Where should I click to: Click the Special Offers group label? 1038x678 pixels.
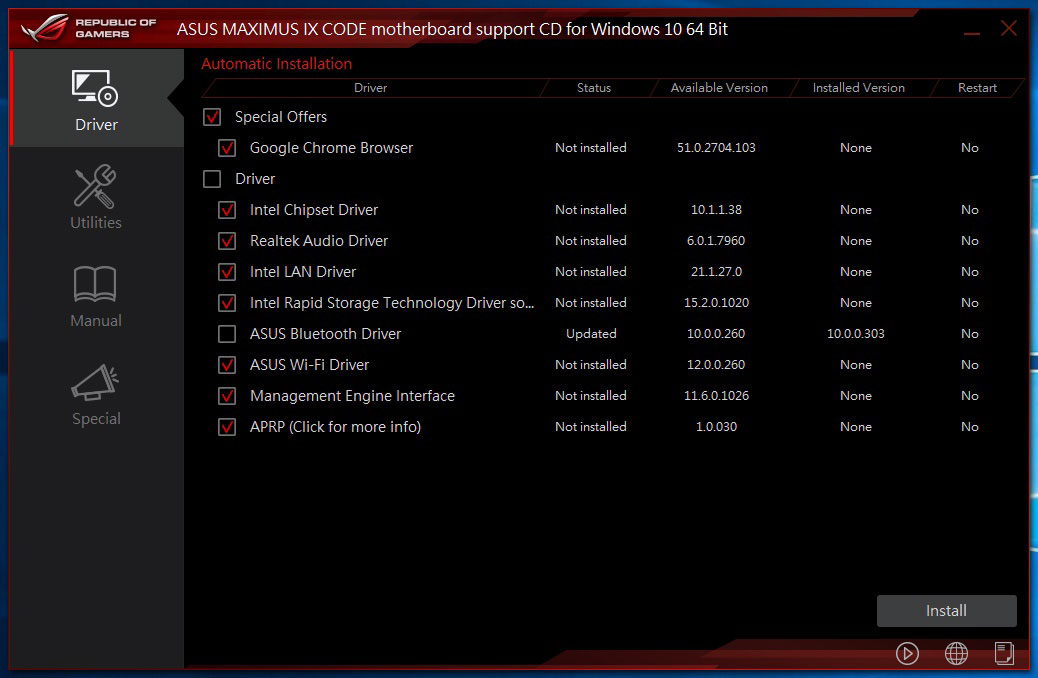coord(281,117)
